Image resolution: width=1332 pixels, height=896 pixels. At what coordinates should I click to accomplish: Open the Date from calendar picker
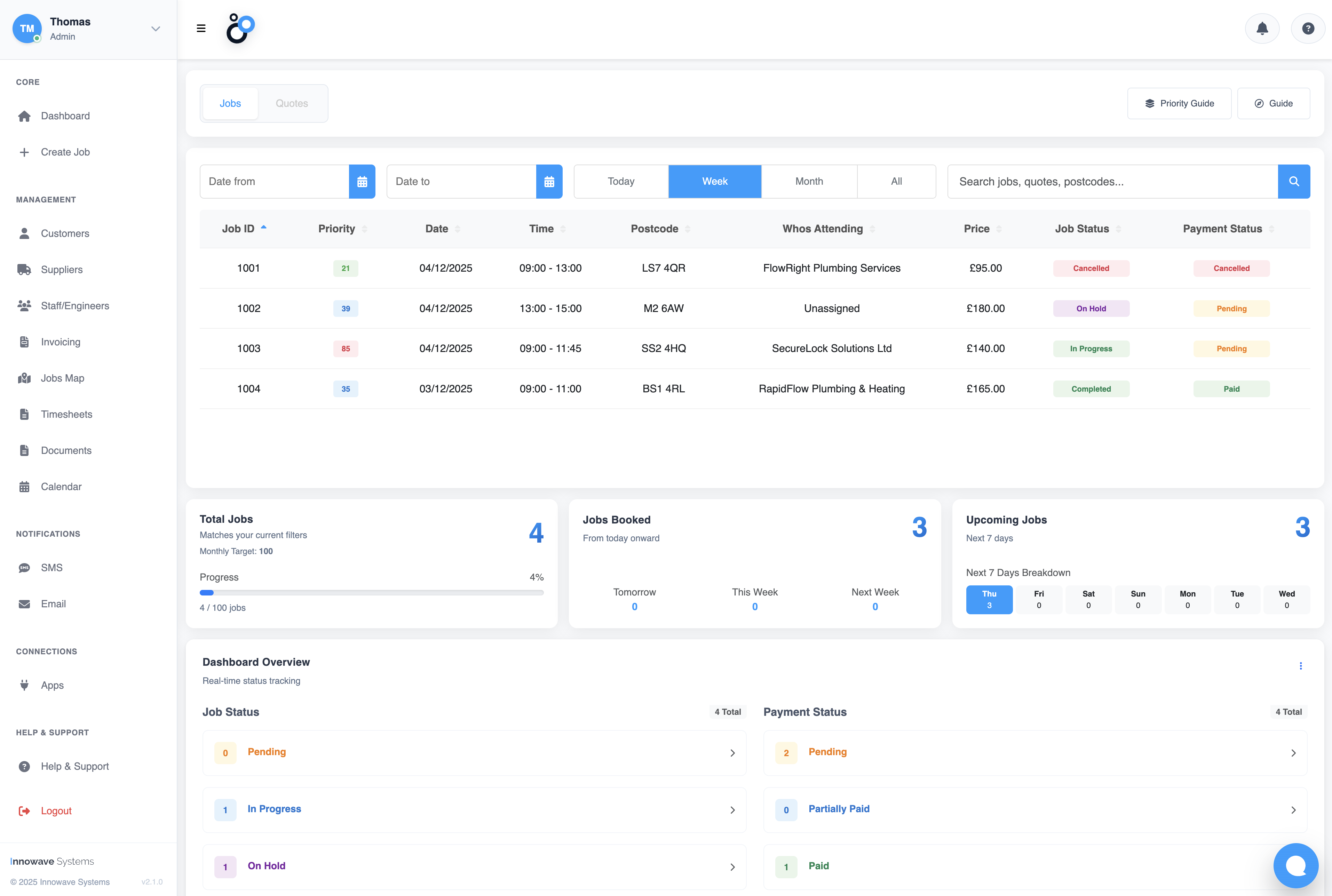pos(362,182)
